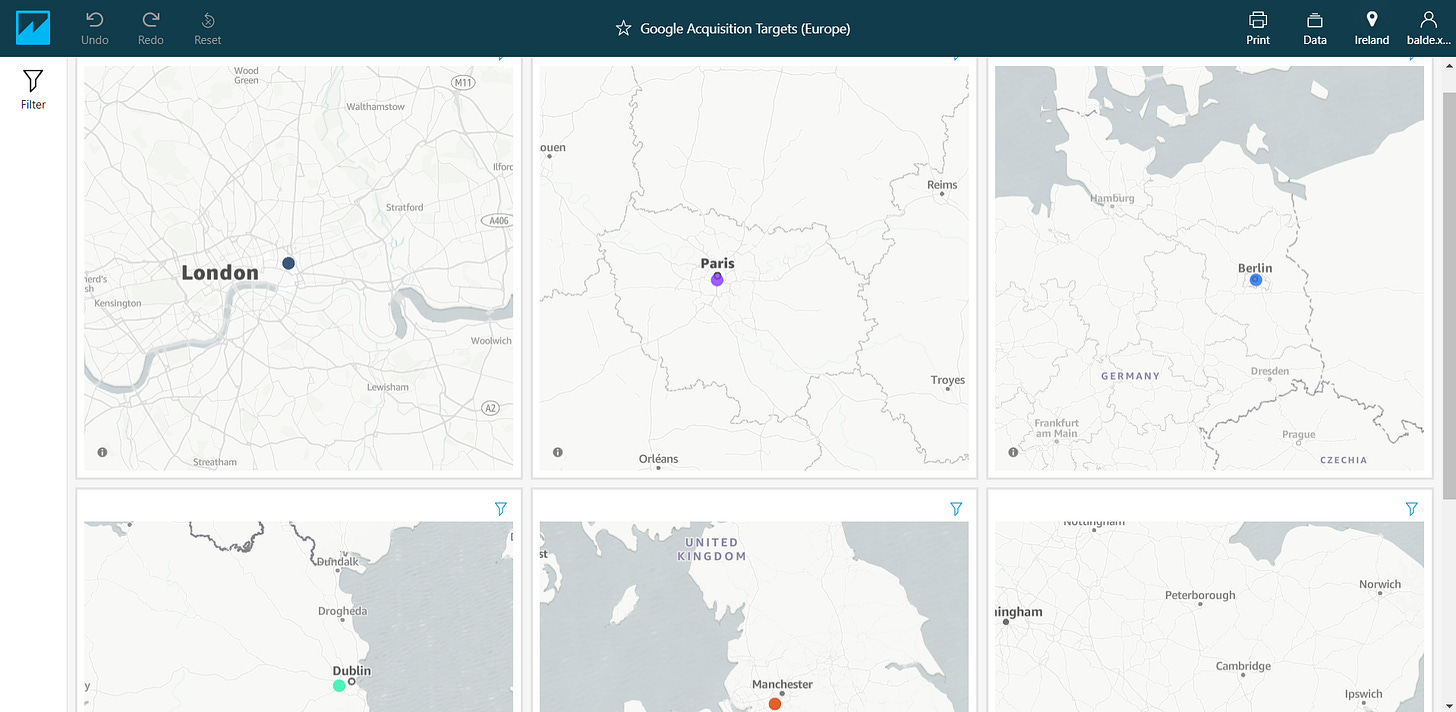This screenshot has height=712, width=1456.
Task: Open the Ireland region selector
Action: click(x=1372, y=28)
